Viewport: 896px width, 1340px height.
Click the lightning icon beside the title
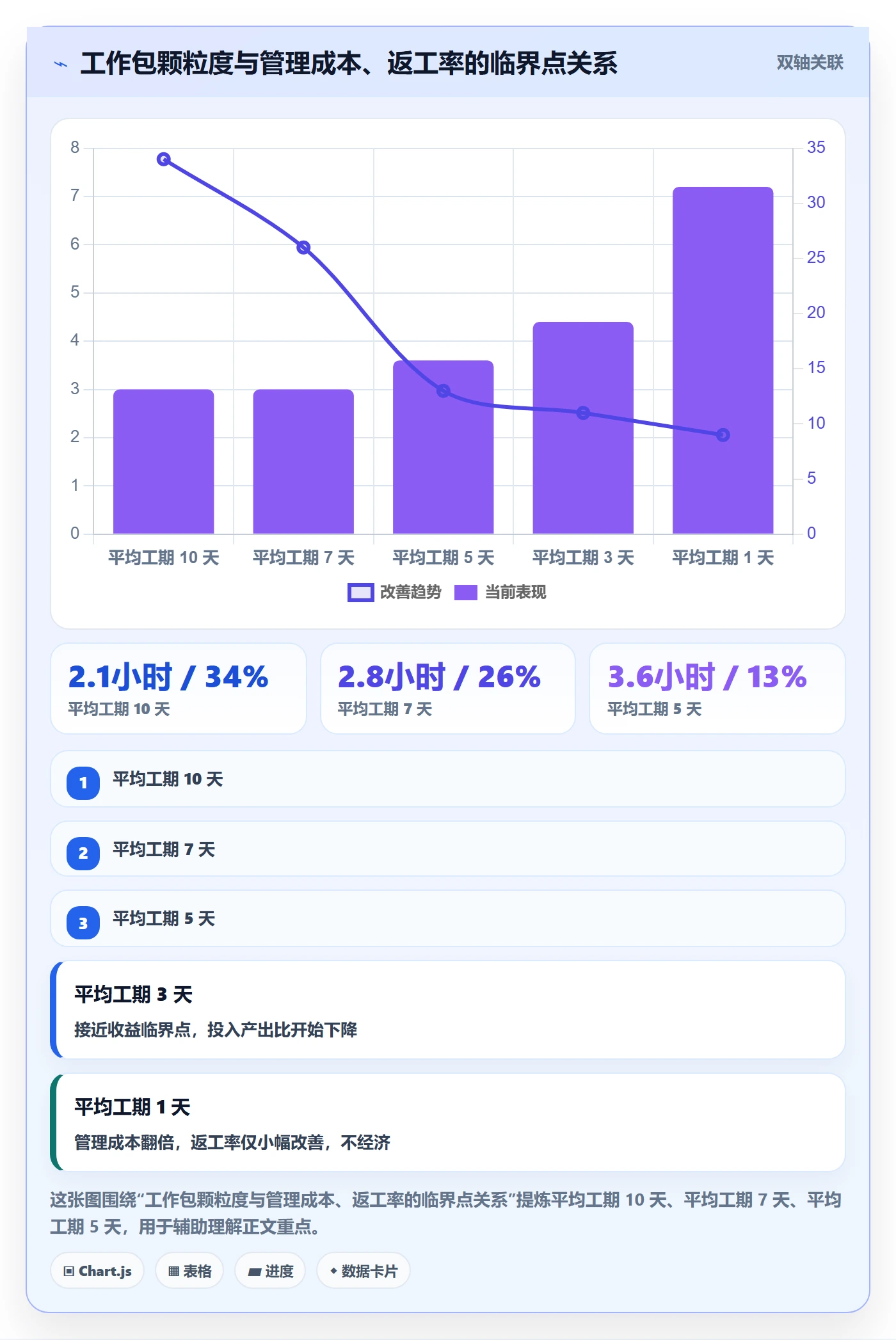pos(61,64)
